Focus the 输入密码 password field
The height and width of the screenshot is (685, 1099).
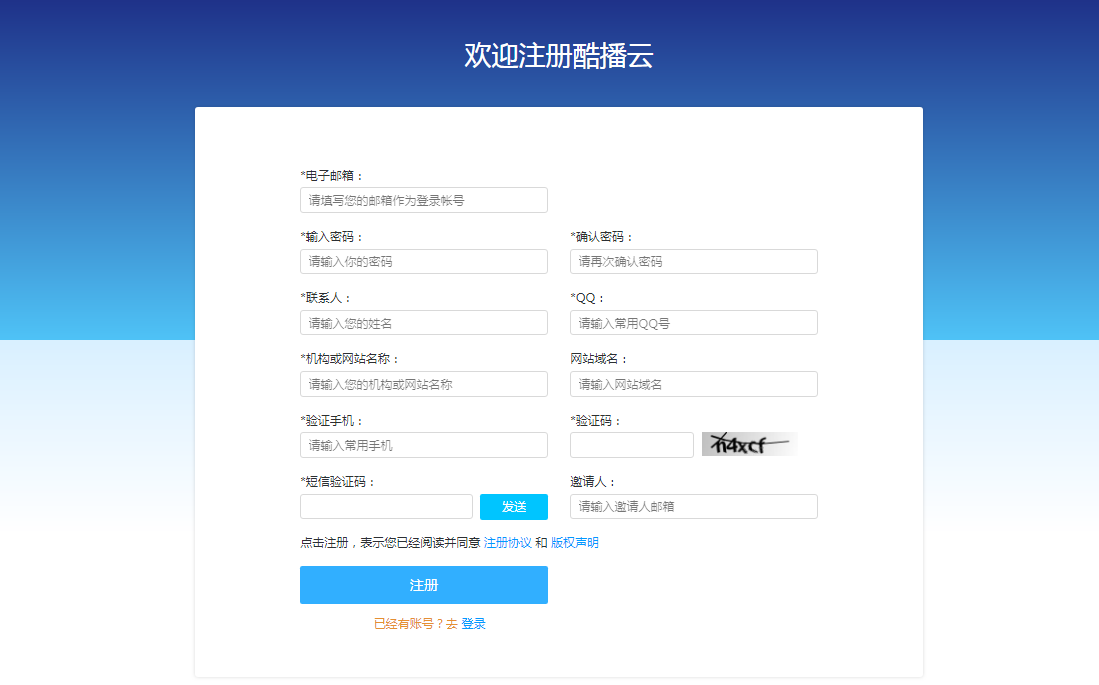click(423, 262)
